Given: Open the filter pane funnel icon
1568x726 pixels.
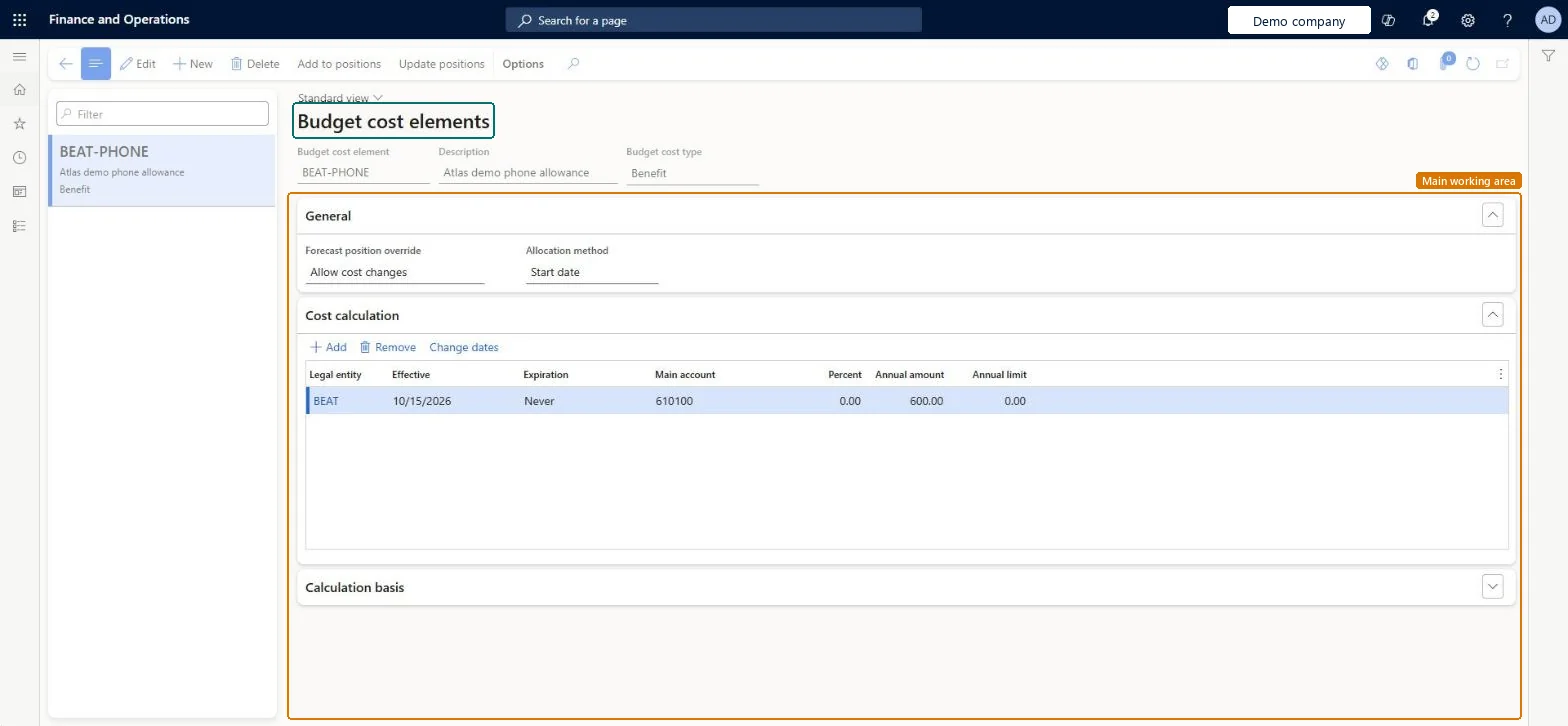Looking at the screenshot, I should click(x=1548, y=57).
